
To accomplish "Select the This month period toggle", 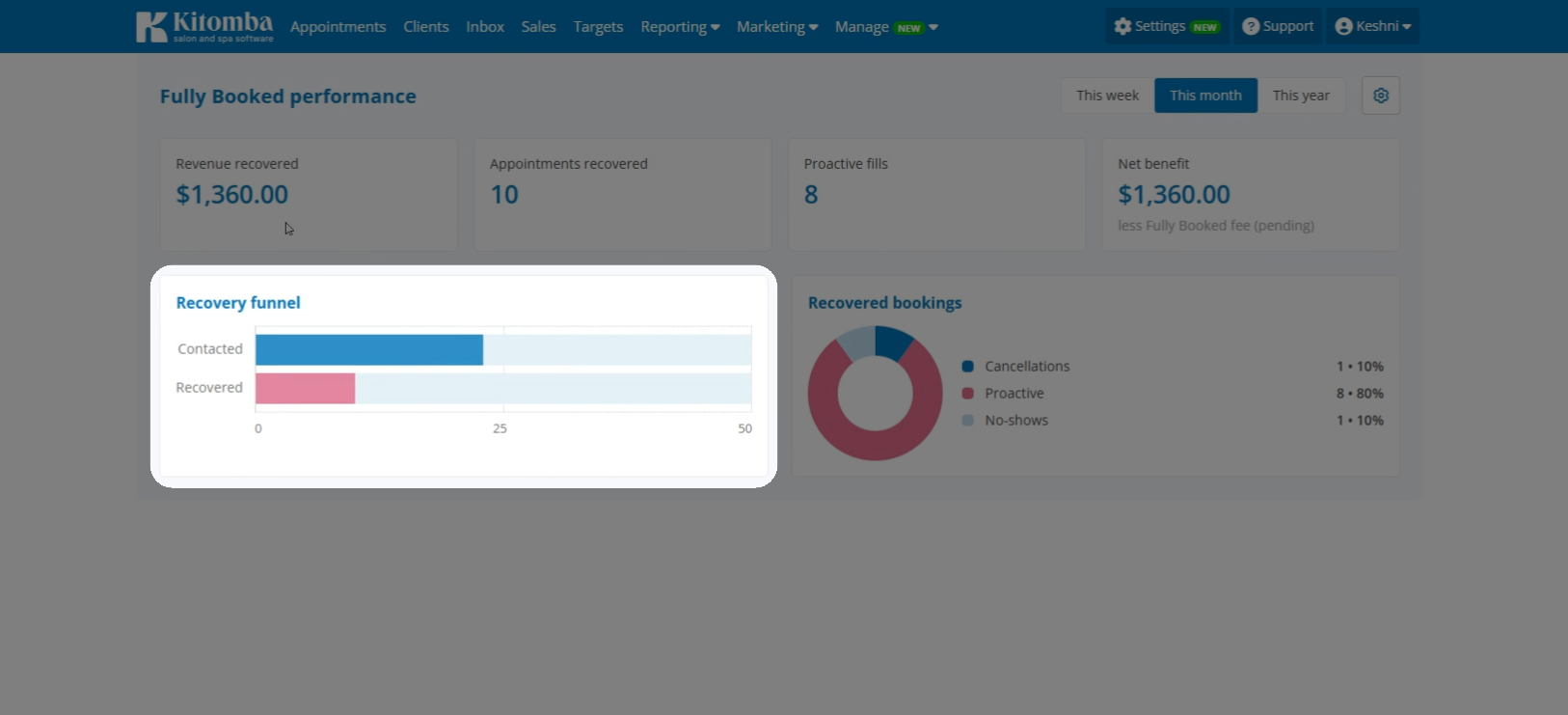I will (1205, 96).
